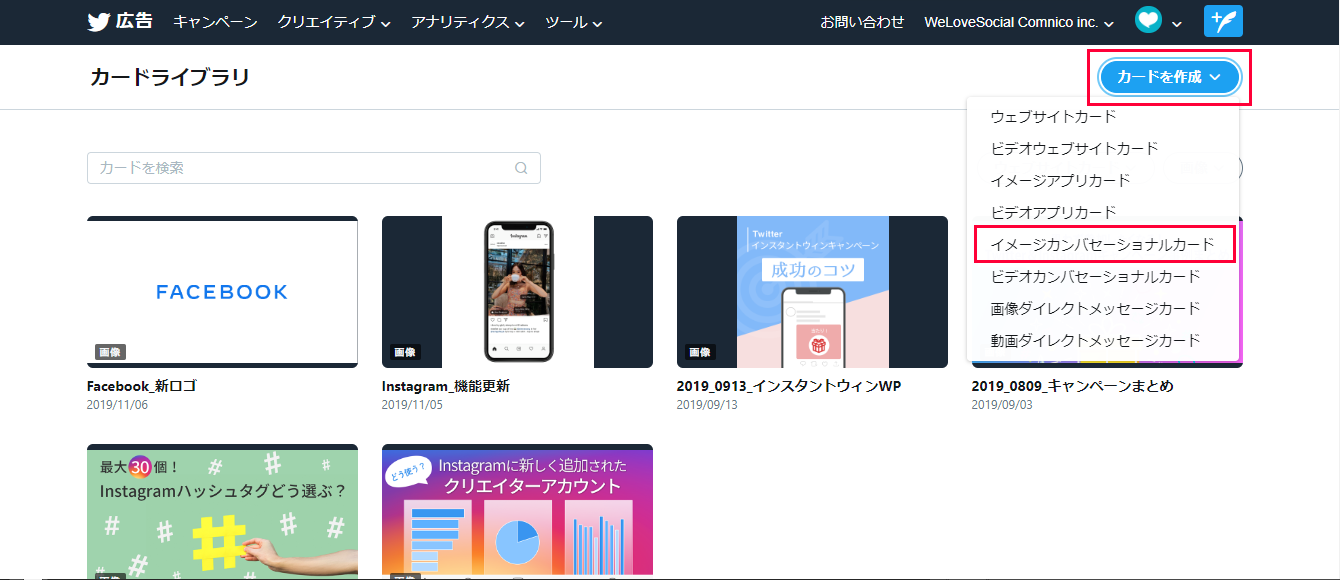Click the カードを作成 button

(x=1169, y=77)
